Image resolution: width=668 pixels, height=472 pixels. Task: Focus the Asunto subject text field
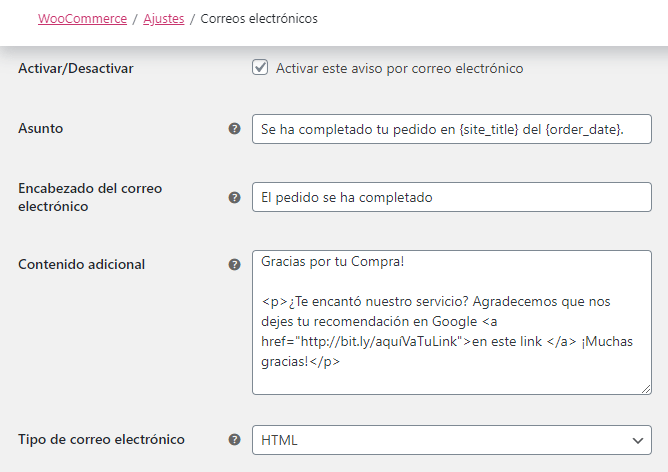click(x=452, y=129)
